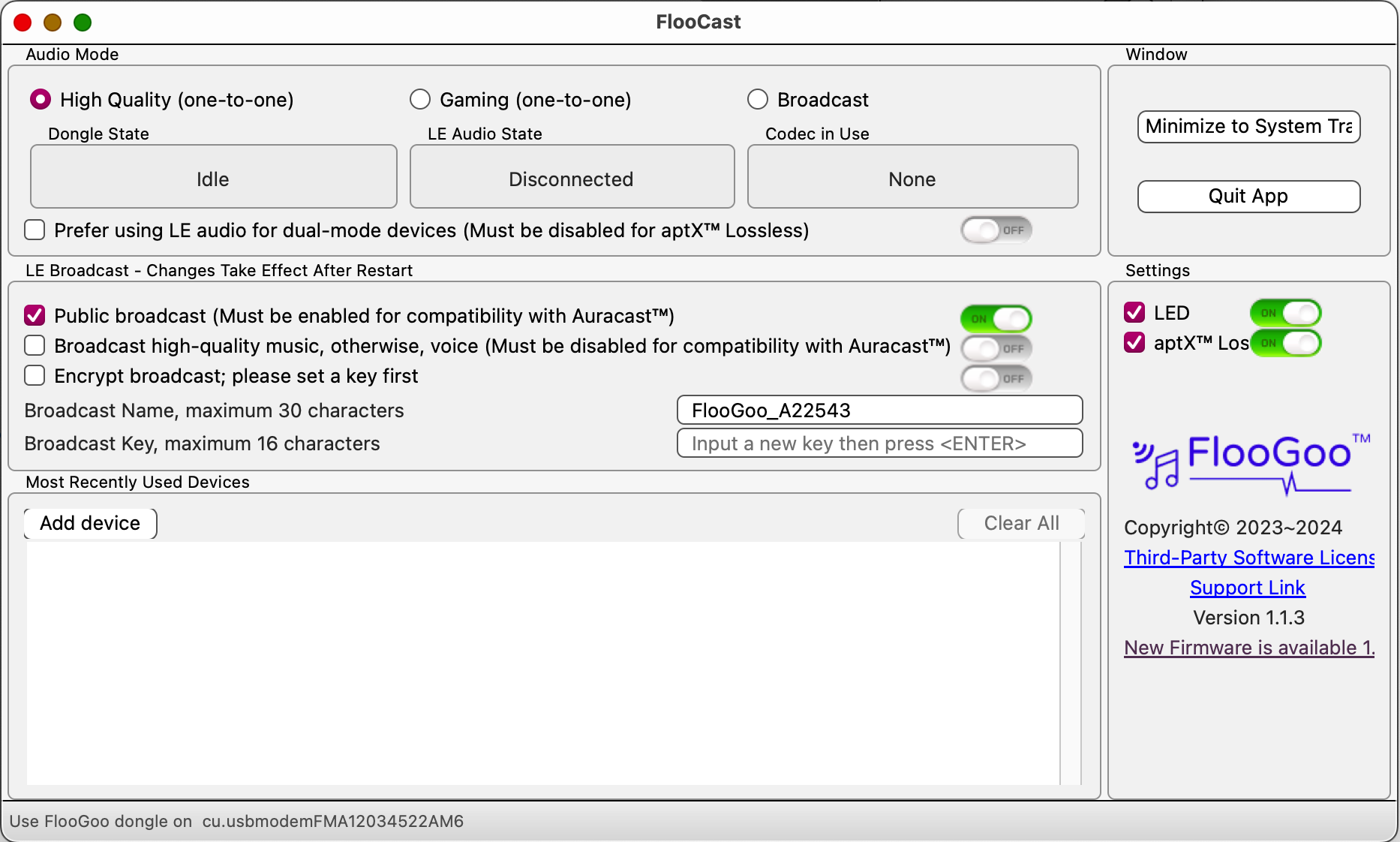The height and width of the screenshot is (842, 1400).
Task: Uncheck the LED checkbox
Action: click(1134, 312)
